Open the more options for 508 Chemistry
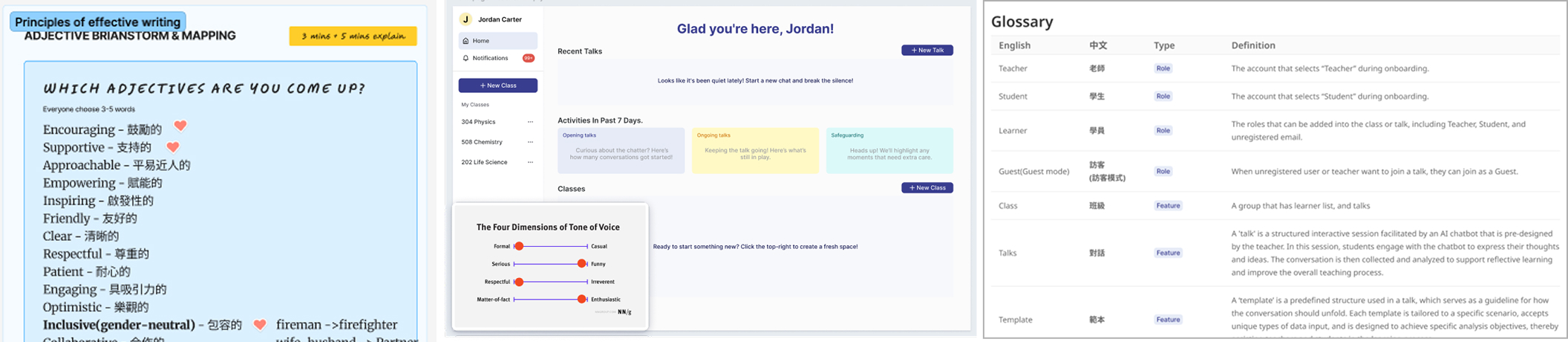 click(x=530, y=142)
